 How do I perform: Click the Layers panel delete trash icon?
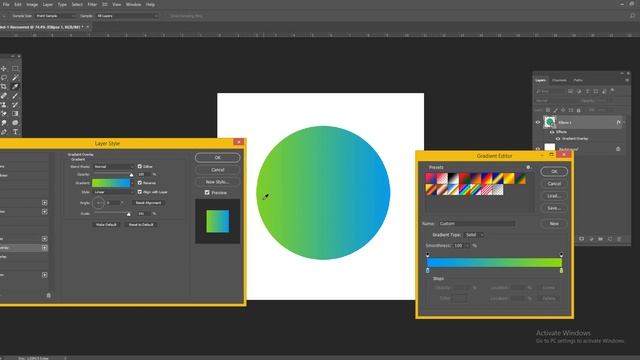click(x=619, y=239)
